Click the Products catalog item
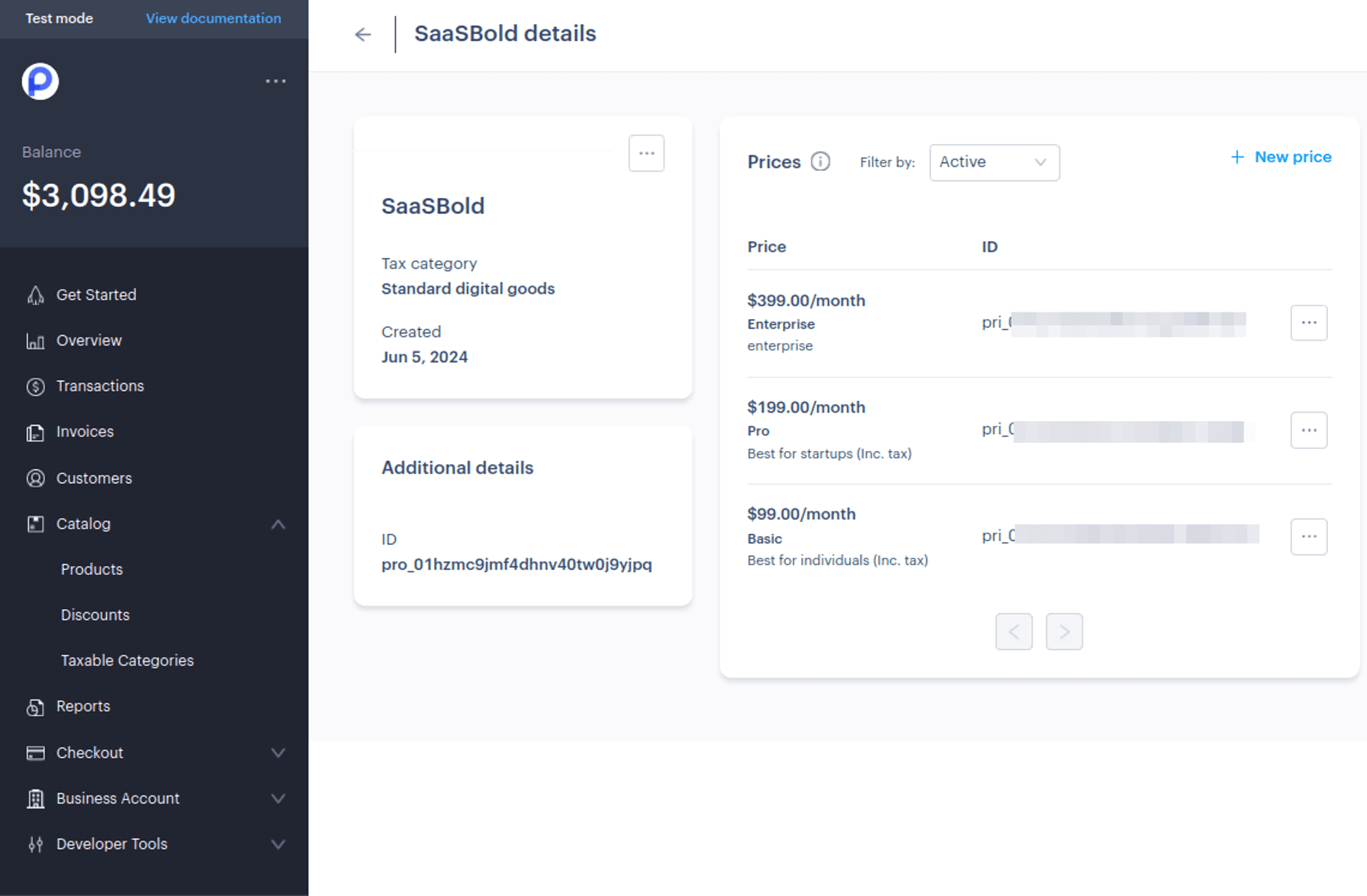The width and height of the screenshot is (1367, 896). (91, 569)
